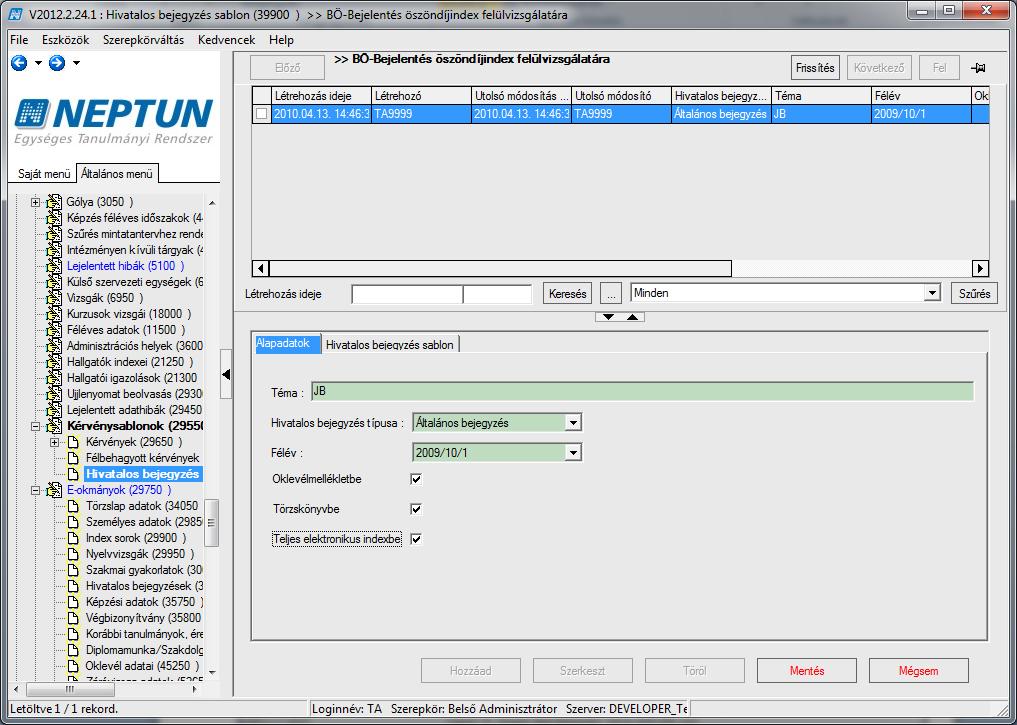The width and height of the screenshot is (1017, 725).
Task: Click the red Mégsem button
Action: (x=918, y=671)
